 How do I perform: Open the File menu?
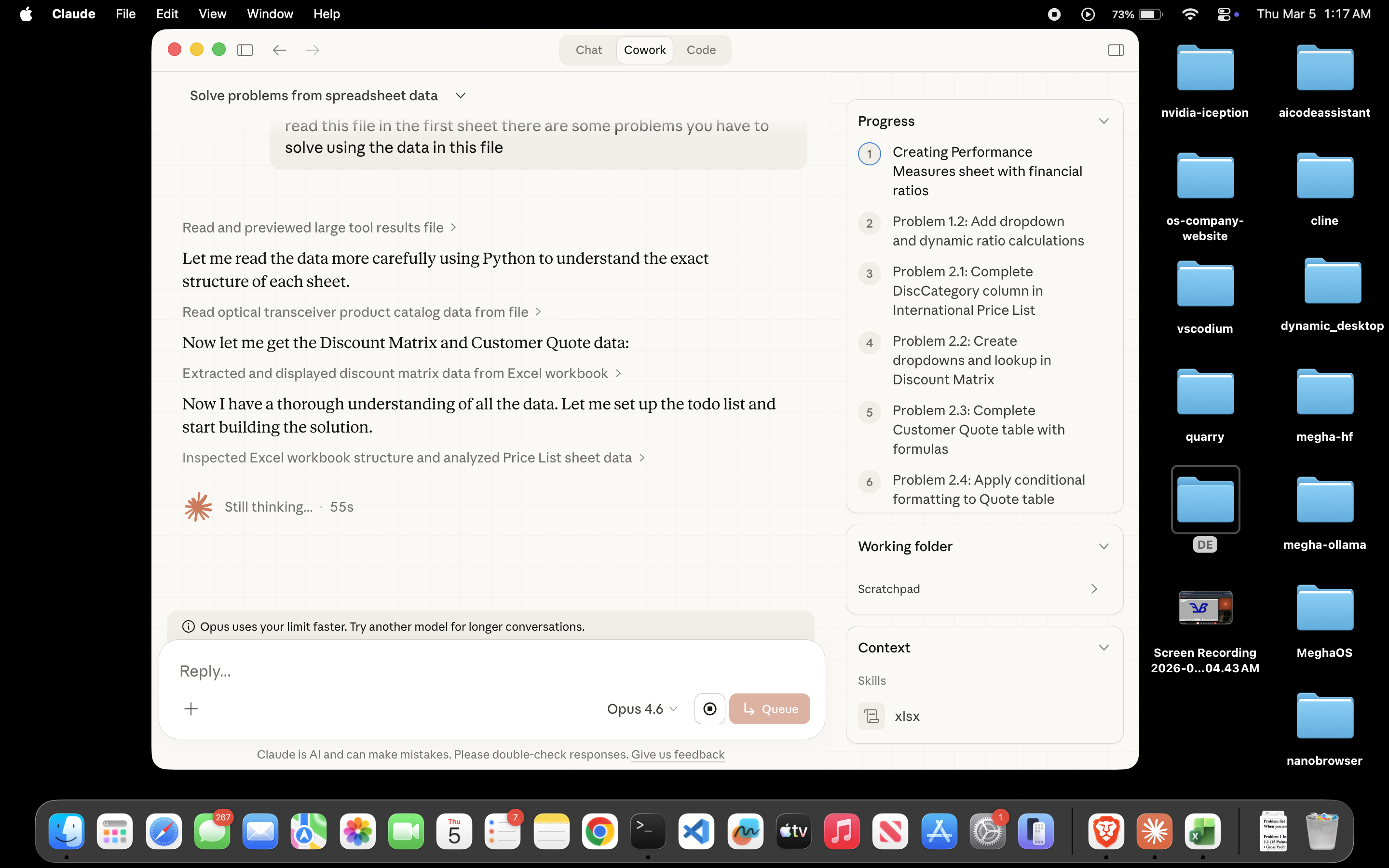[125, 14]
